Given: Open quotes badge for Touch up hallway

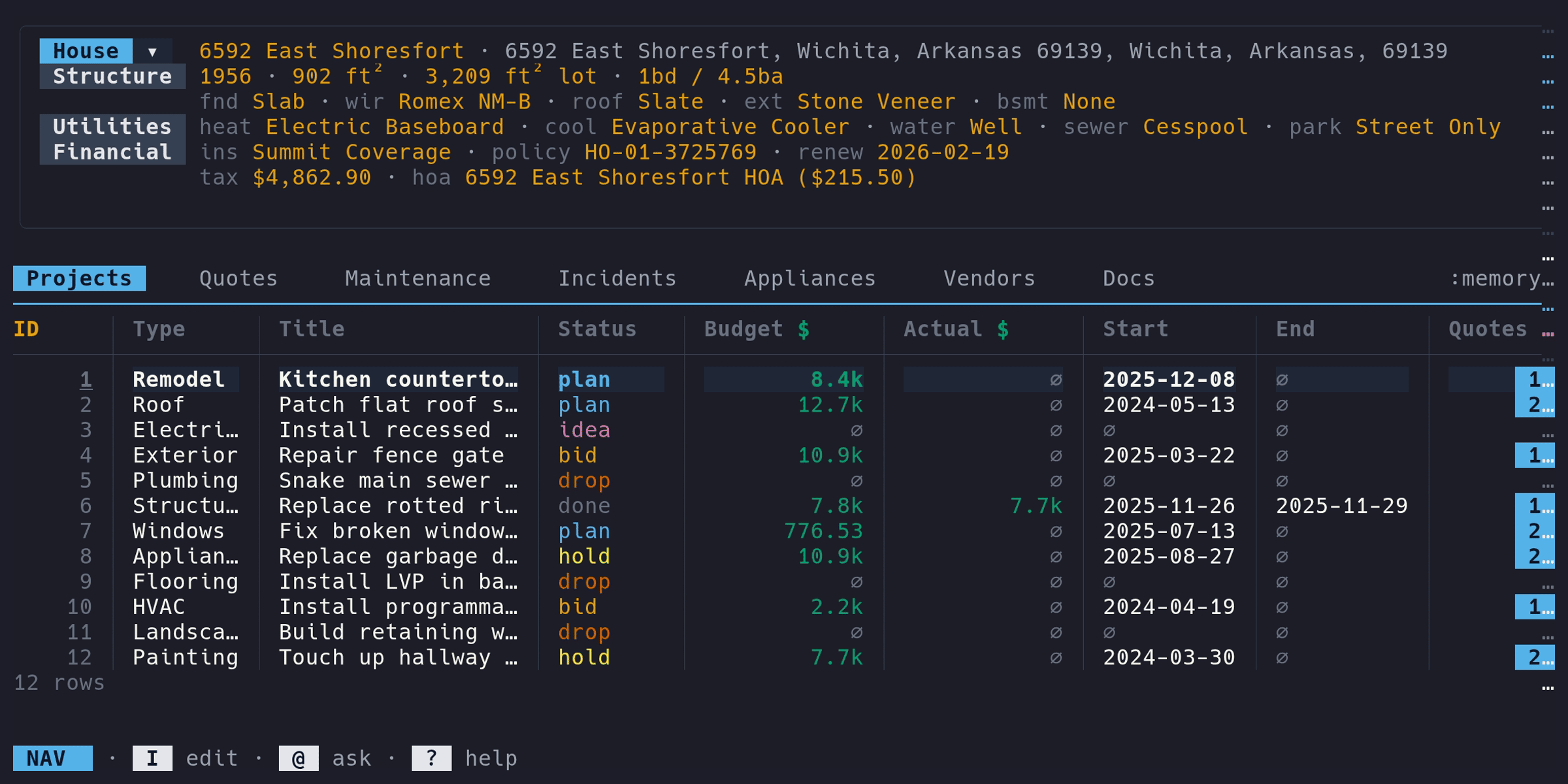Looking at the screenshot, I should point(1533,657).
